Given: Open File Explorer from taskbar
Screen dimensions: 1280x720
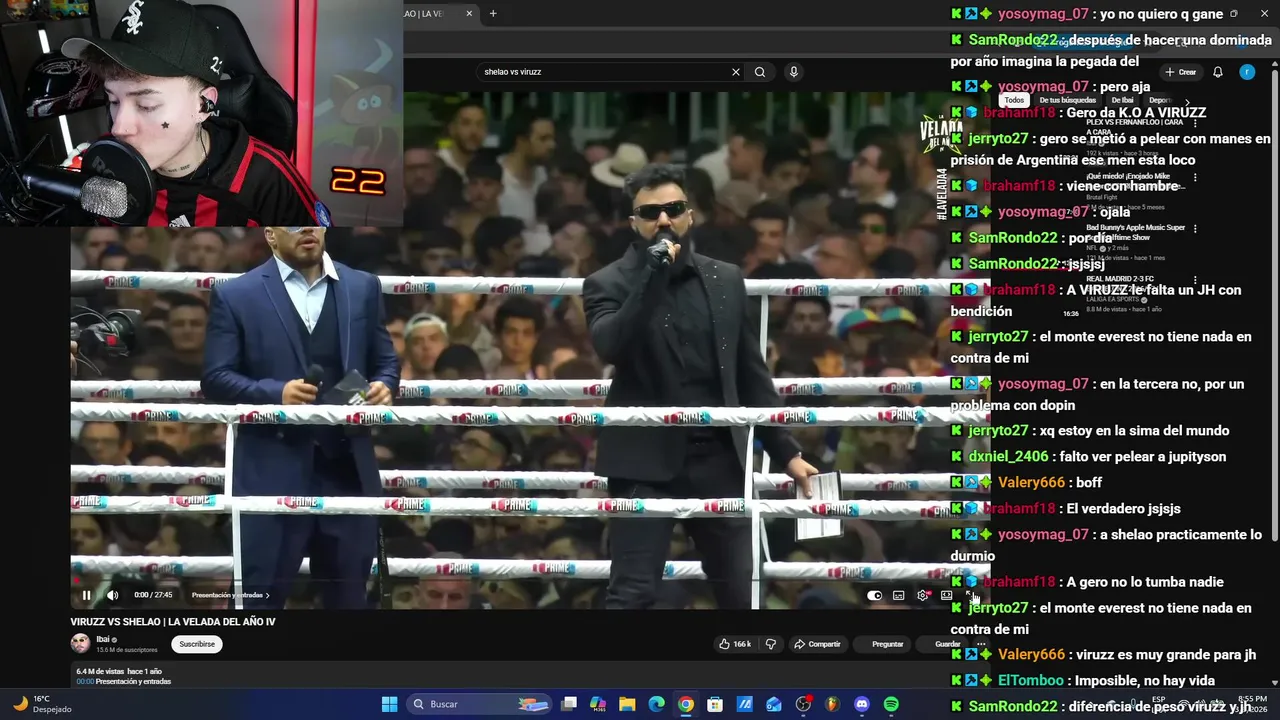Looking at the screenshot, I should tap(627, 704).
